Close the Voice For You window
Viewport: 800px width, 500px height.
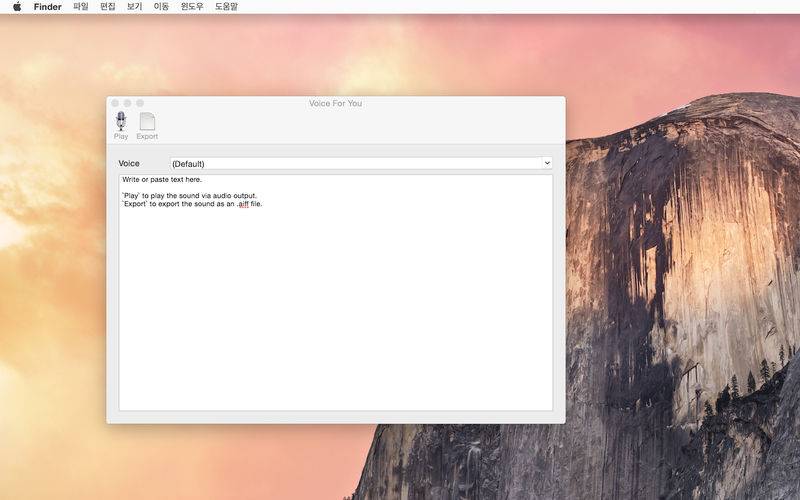tap(115, 103)
